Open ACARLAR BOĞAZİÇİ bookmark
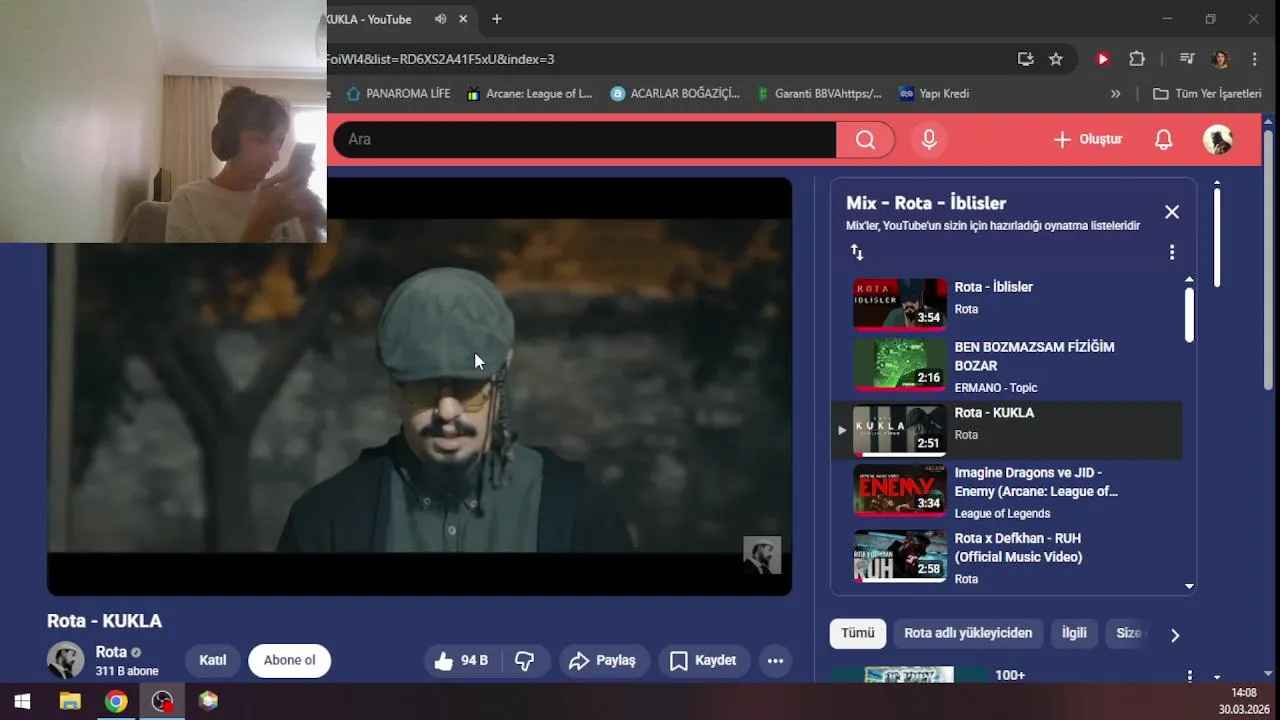 (x=675, y=94)
